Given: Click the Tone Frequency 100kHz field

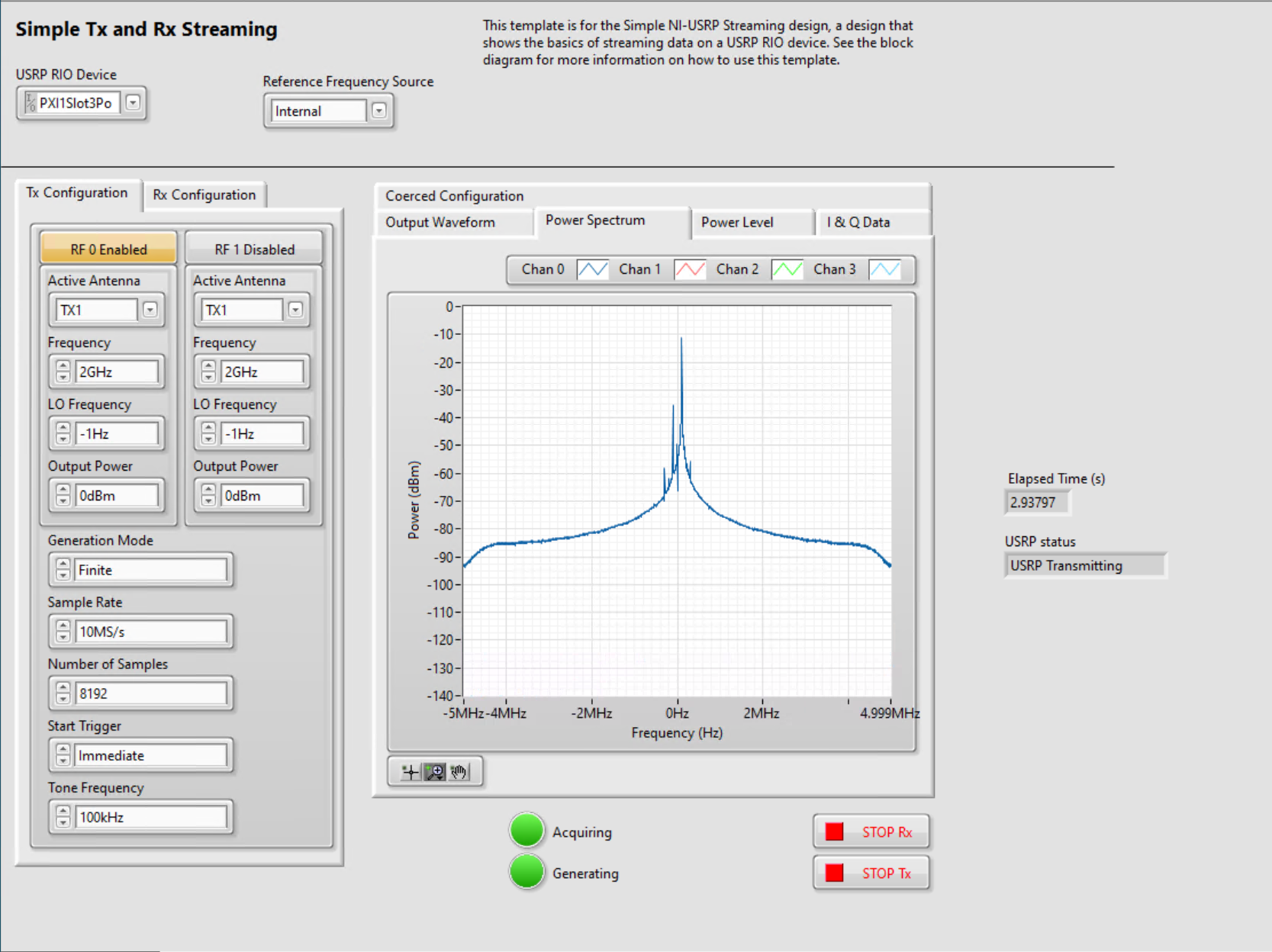Looking at the screenshot, I should (151, 817).
